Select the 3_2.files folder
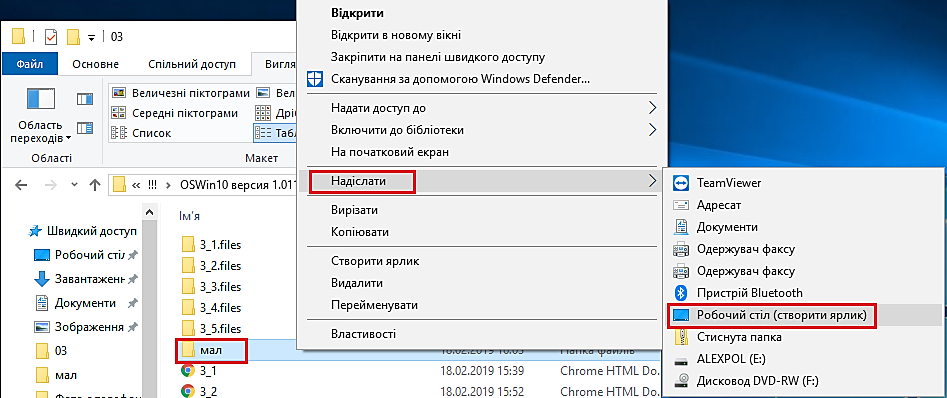This screenshot has width=947, height=398. tap(220, 266)
